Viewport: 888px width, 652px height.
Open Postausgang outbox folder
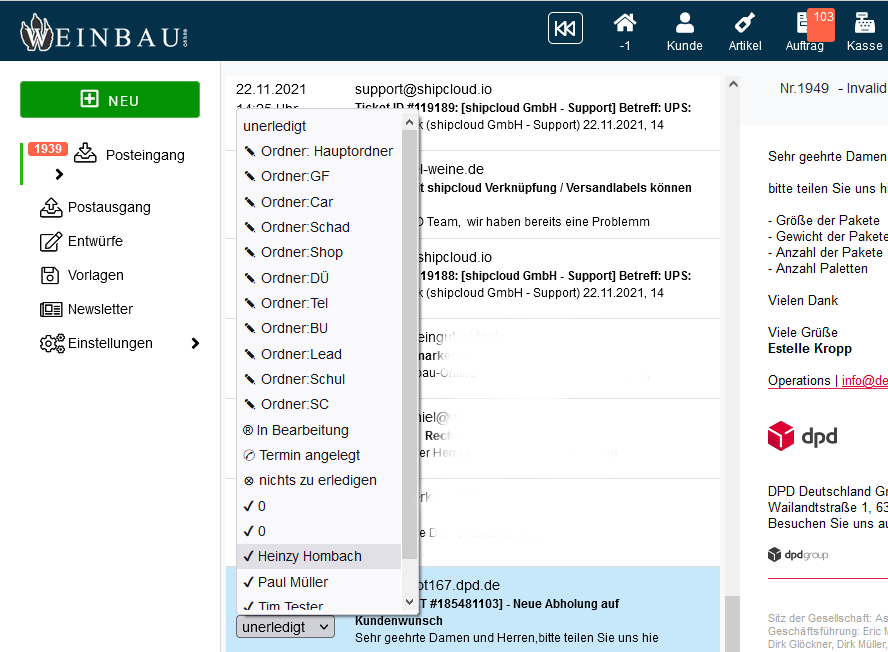click(108, 207)
